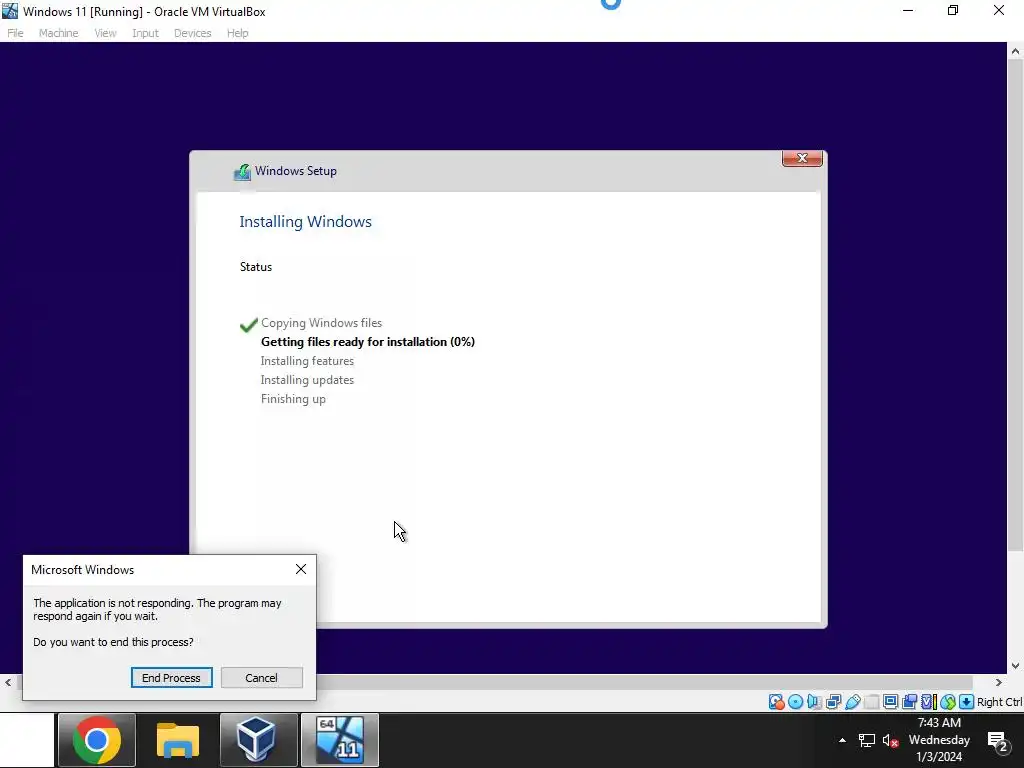Show hidden system tray icons
The image size is (1024, 768).
(x=842, y=740)
